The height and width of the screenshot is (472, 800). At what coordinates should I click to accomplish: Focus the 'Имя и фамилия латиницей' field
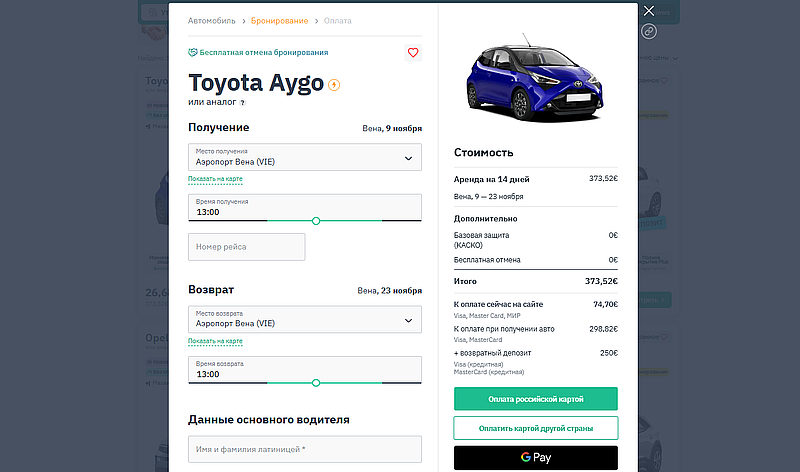click(305, 450)
